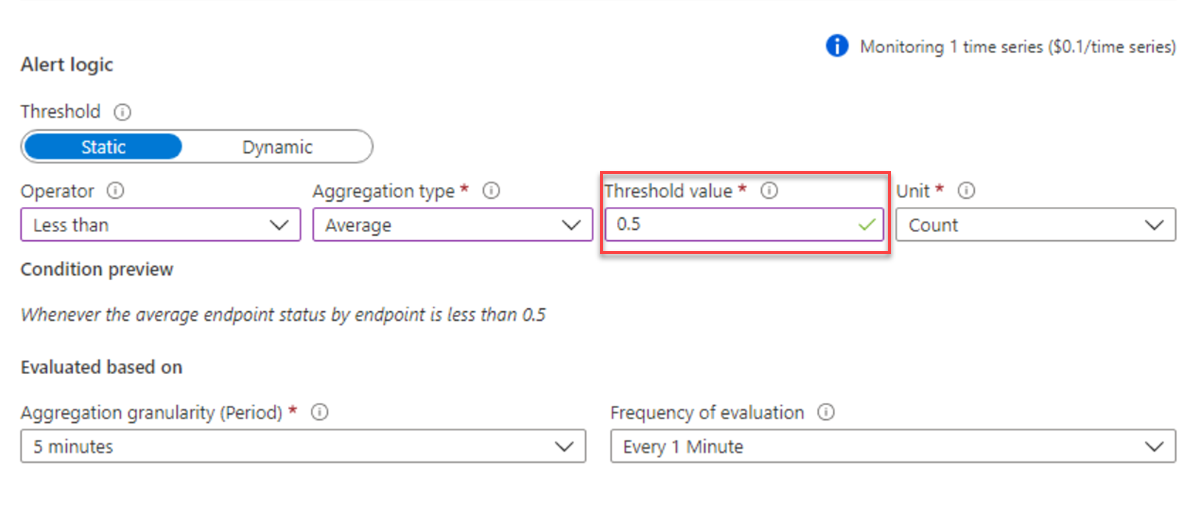Click Frequency of evaluation info icon

(x=826, y=412)
